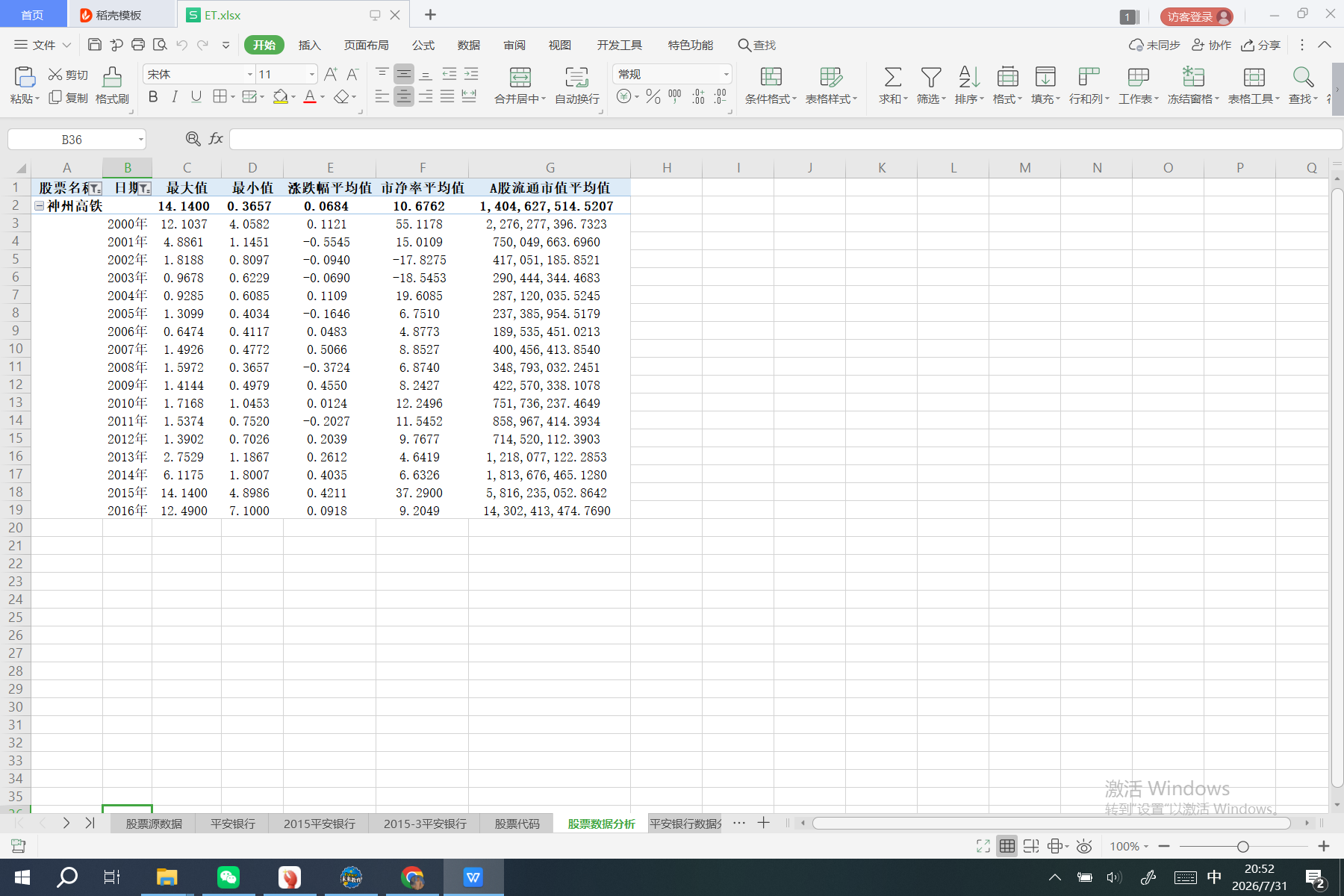Open the 页面布局 ribbon tab

tap(366, 45)
